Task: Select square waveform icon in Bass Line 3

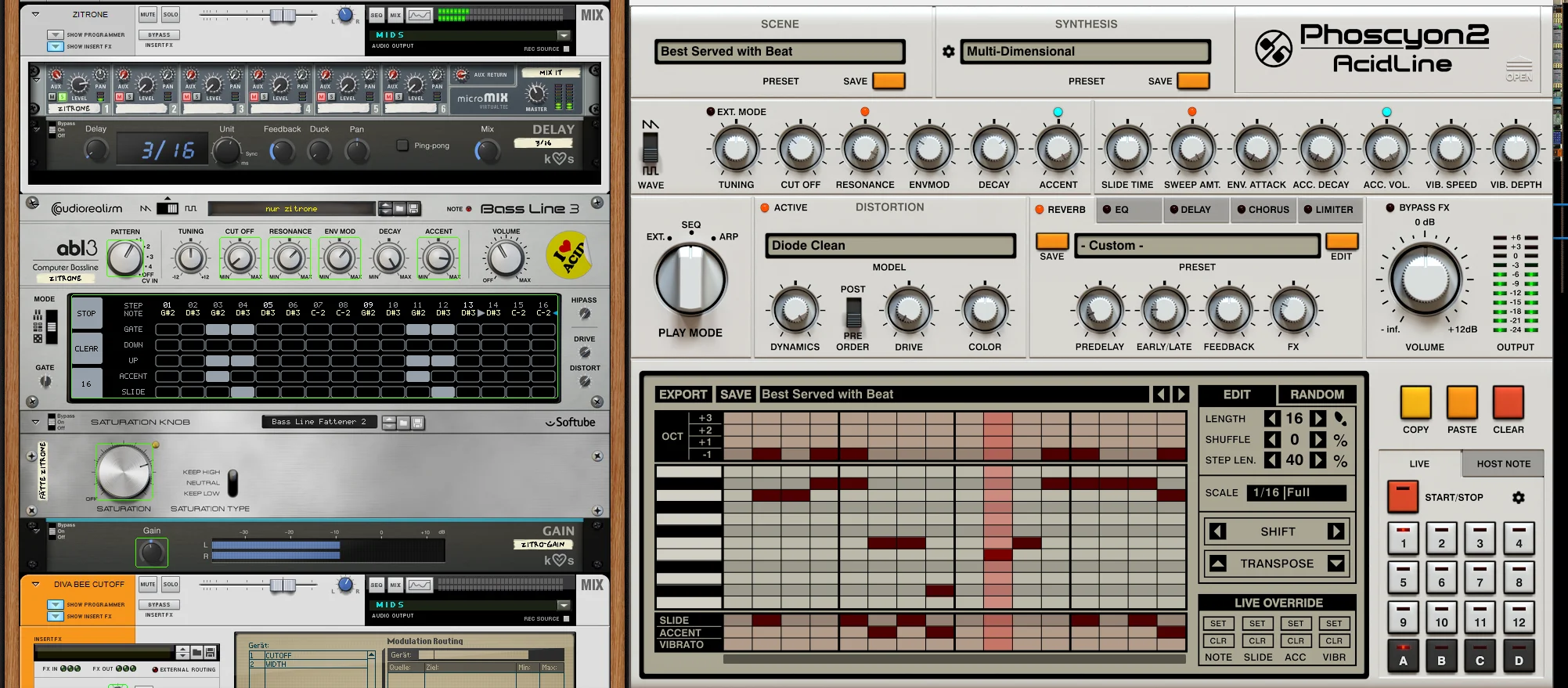Action: pyautogui.click(x=191, y=209)
